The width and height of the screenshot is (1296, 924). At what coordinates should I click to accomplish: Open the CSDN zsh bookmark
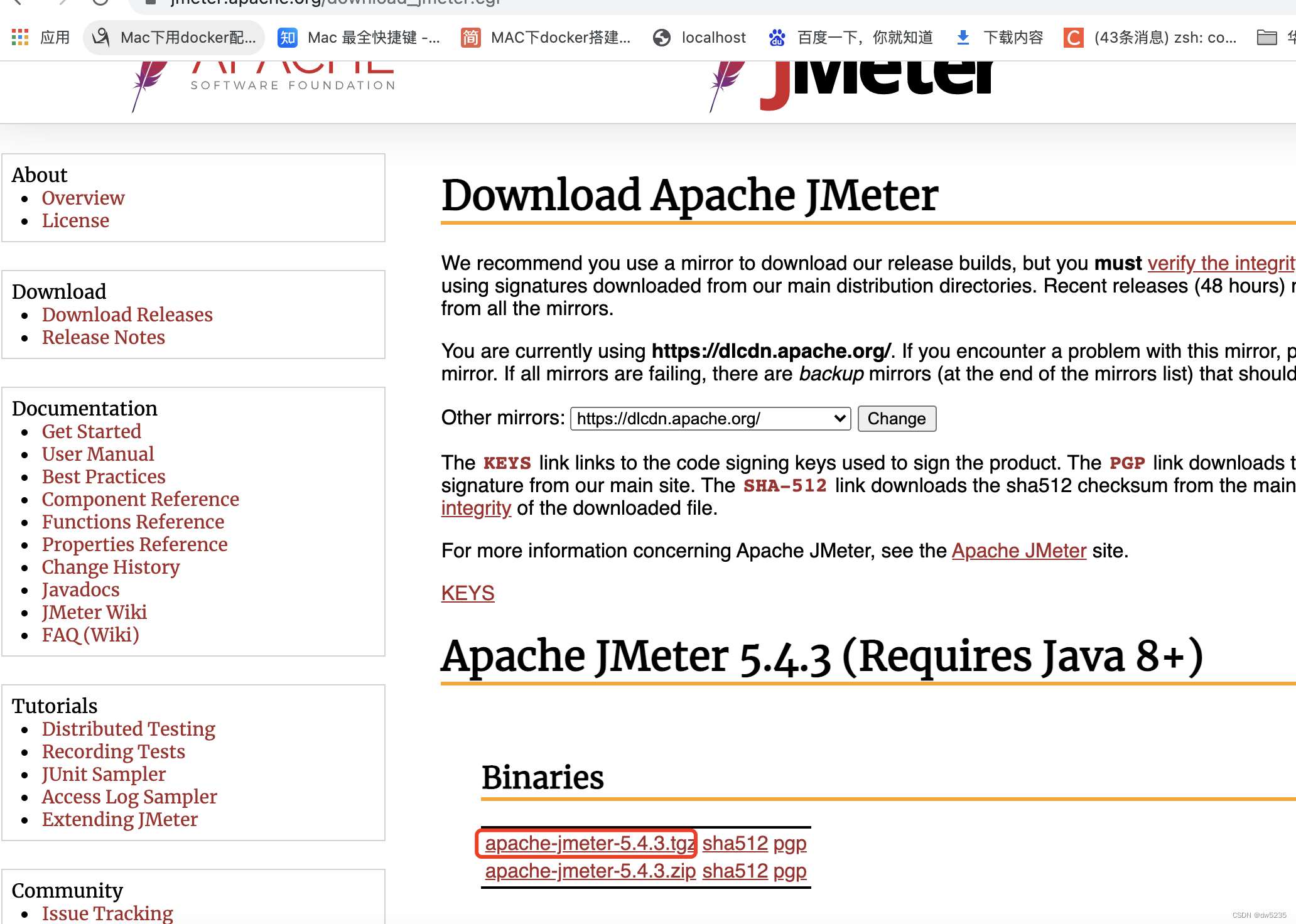[1150, 38]
